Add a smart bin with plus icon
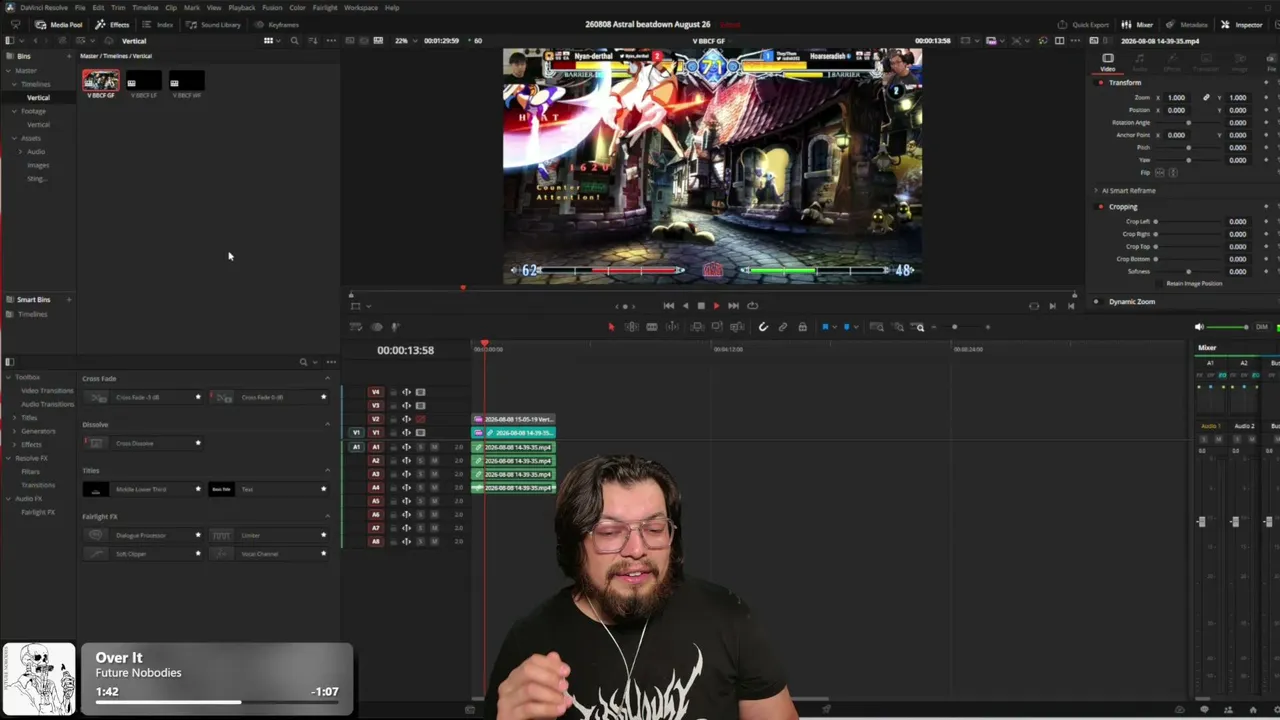The height and width of the screenshot is (720, 1280). (69, 300)
